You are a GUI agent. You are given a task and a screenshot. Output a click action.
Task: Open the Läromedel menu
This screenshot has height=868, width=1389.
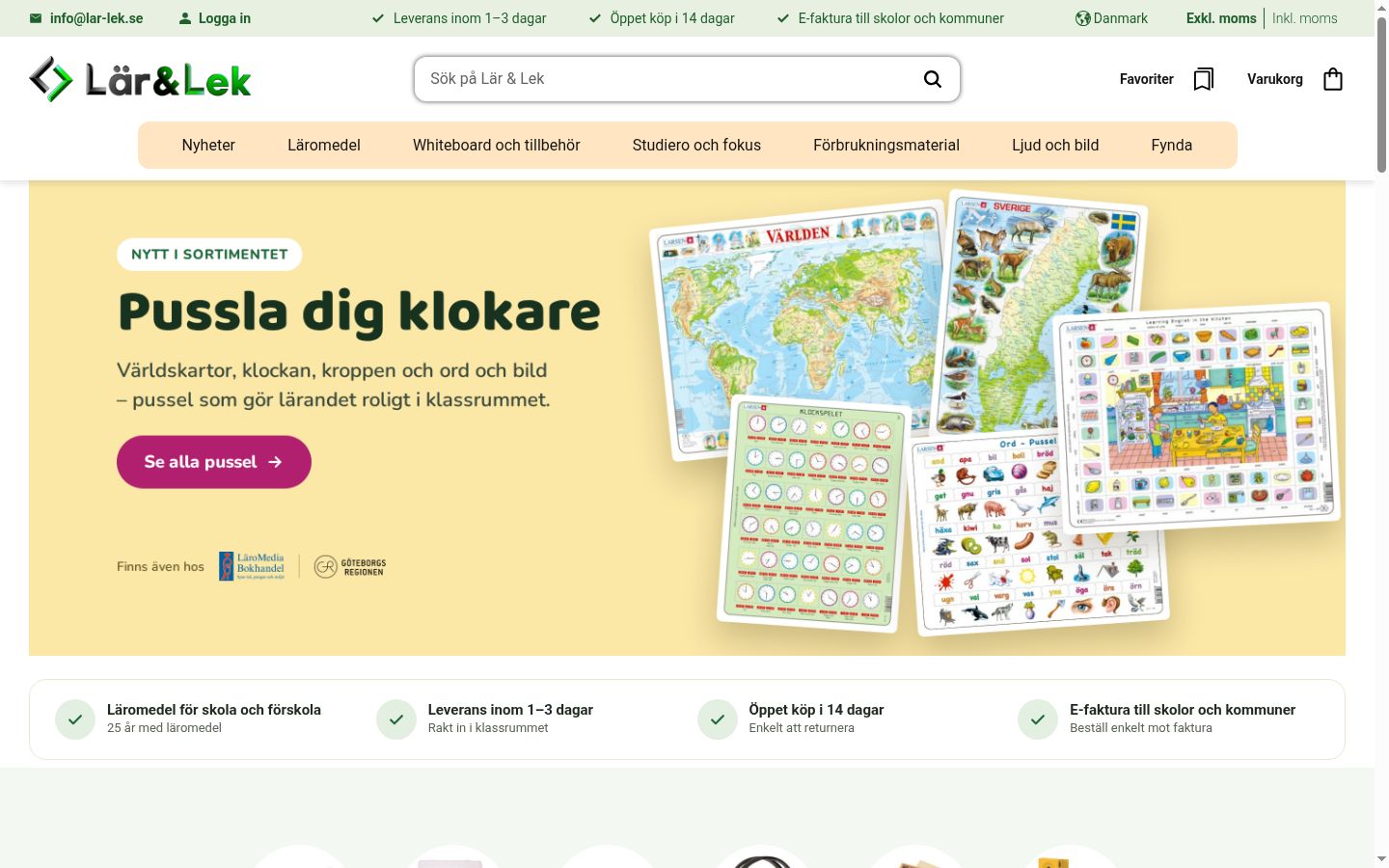pyautogui.click(x=324, y=146)
